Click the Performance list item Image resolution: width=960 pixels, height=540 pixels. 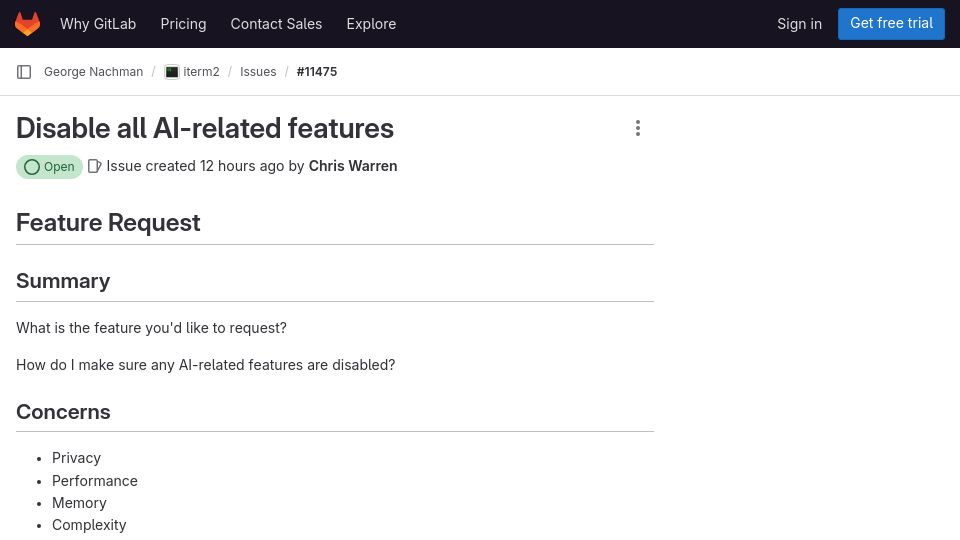click(x=95, y=481)
